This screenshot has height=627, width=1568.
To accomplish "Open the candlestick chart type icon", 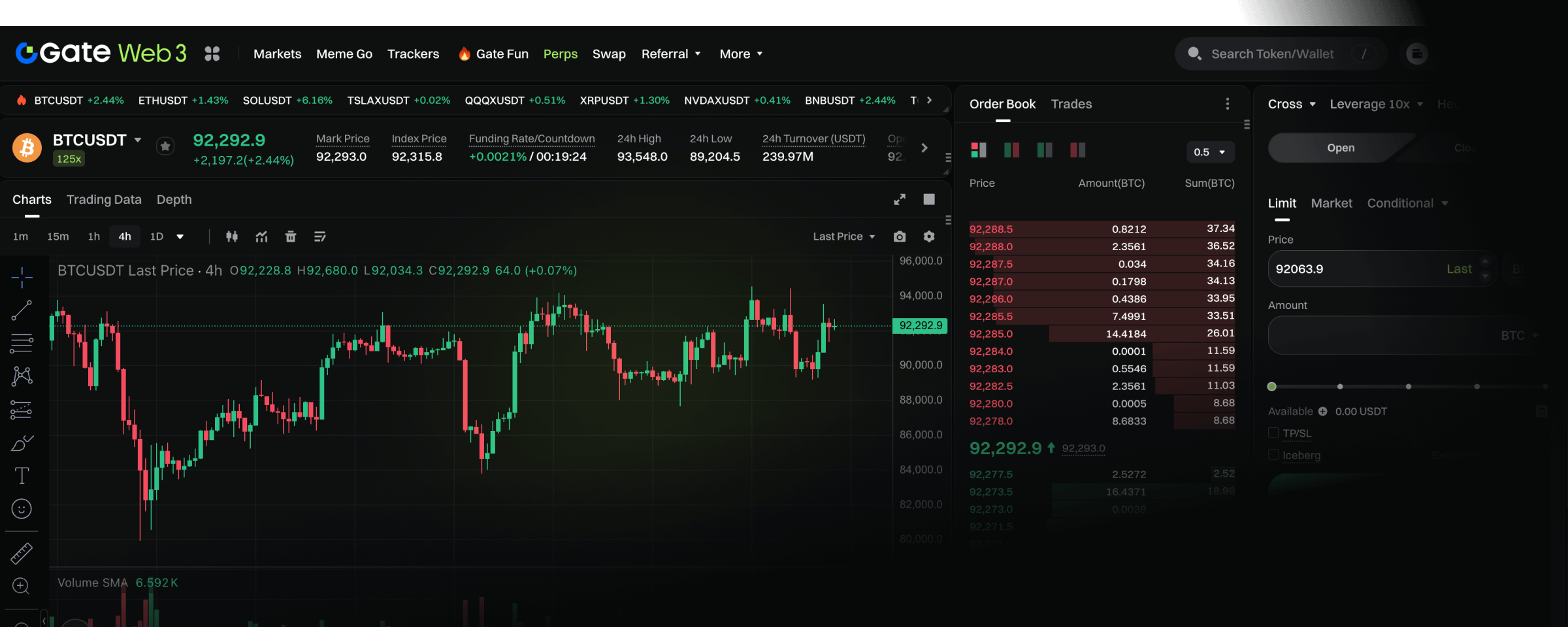I will pyautogui.click(x=232, y=236).
